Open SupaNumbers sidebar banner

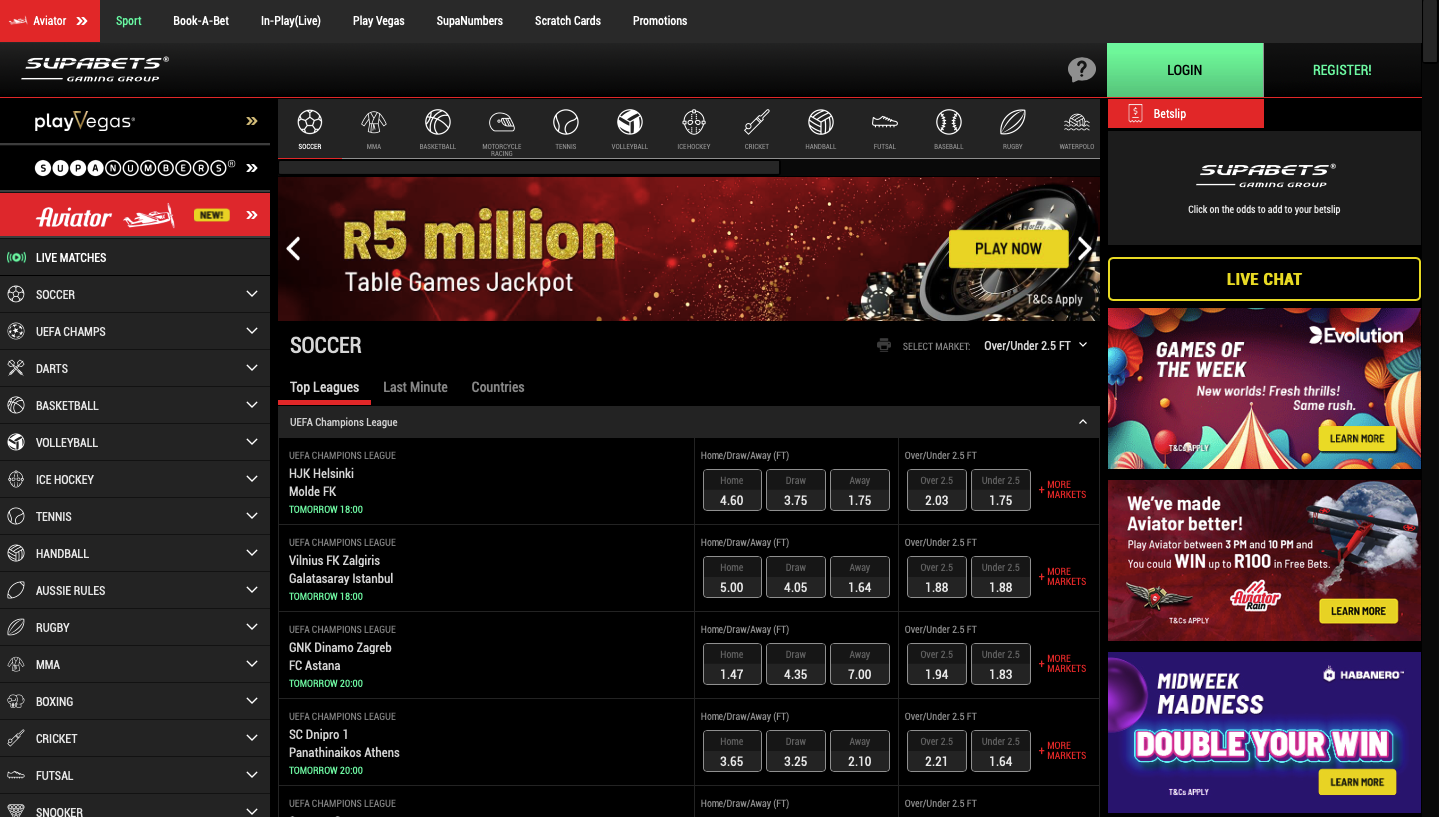[135, 168]
